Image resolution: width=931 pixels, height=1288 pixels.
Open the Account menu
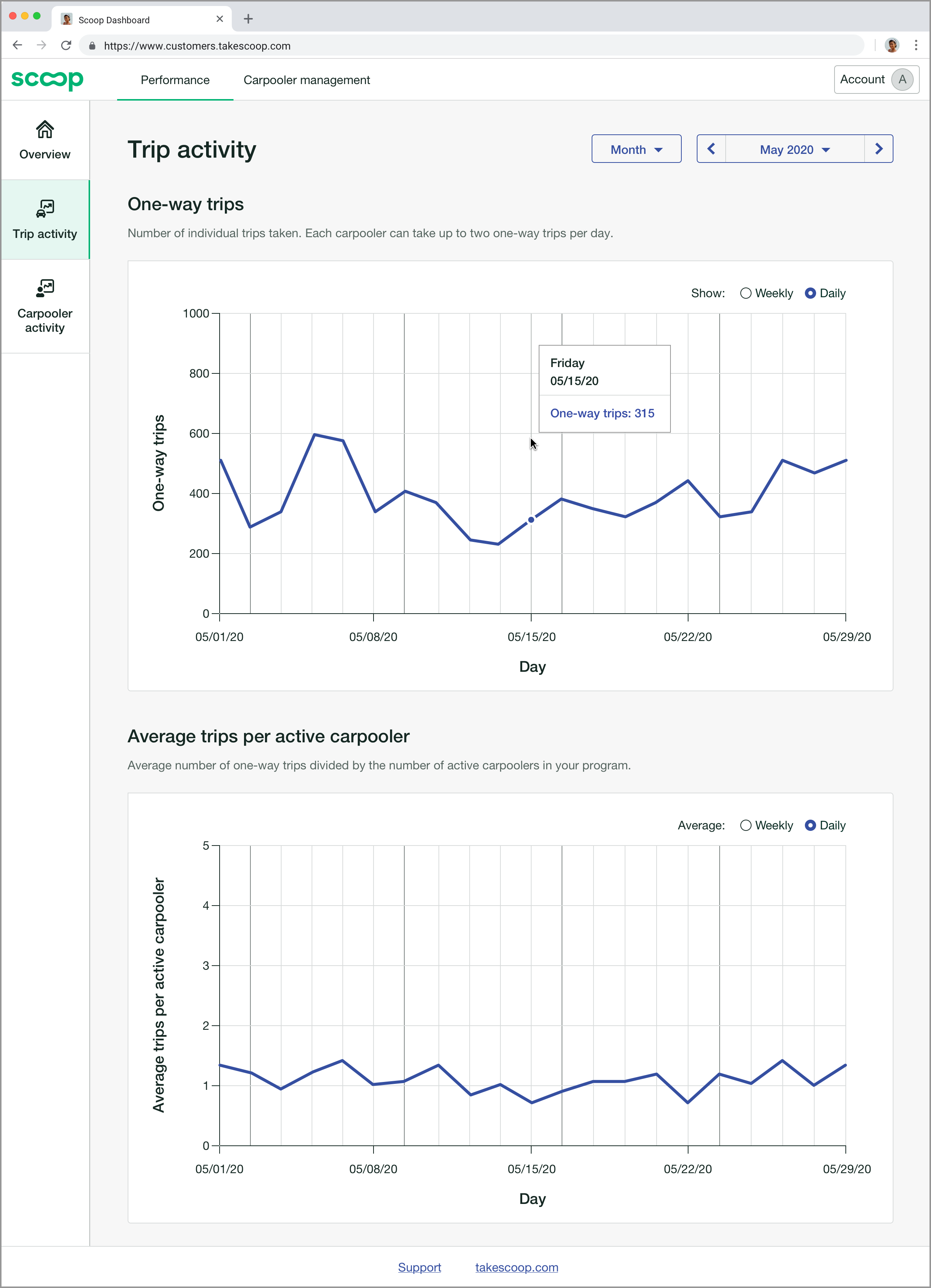876,80
